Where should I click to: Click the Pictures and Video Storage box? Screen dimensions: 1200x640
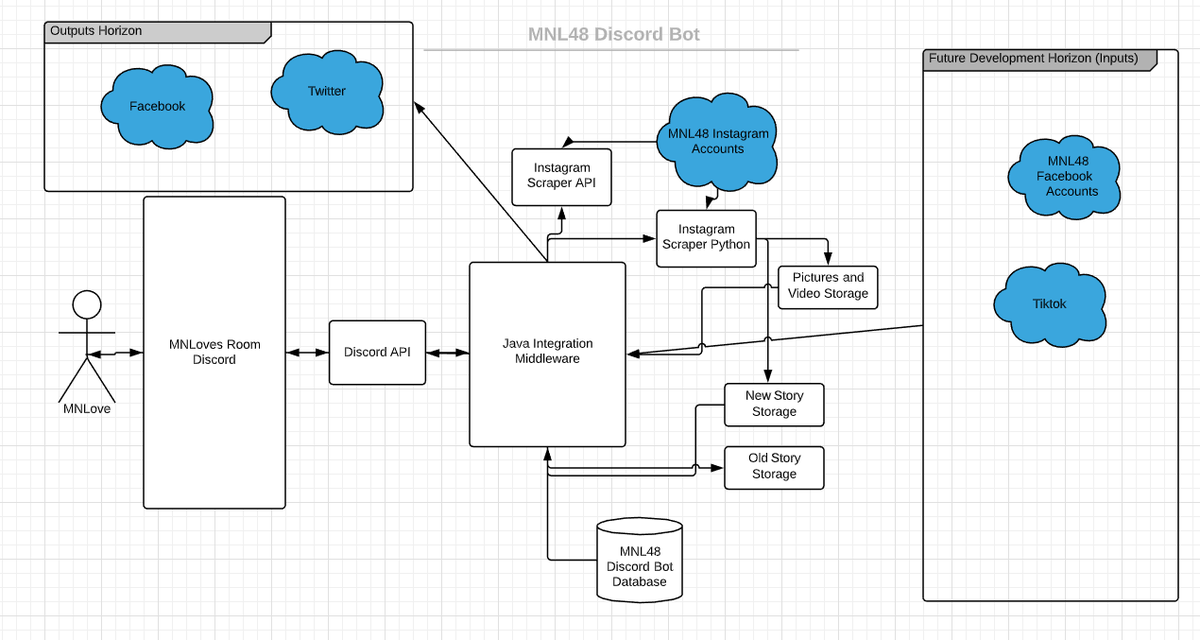point(828,286)
